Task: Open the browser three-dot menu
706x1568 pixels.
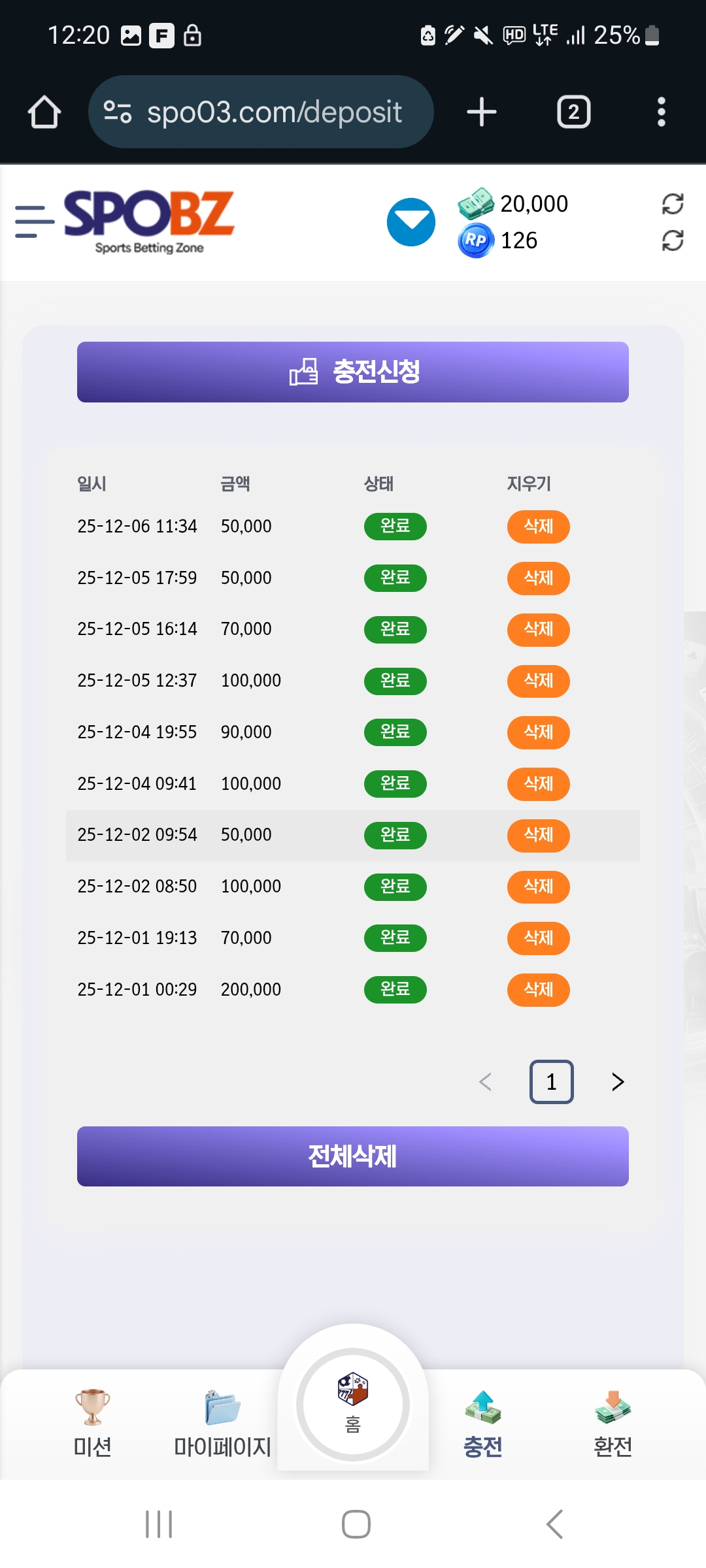Action: tap(661, 112)
